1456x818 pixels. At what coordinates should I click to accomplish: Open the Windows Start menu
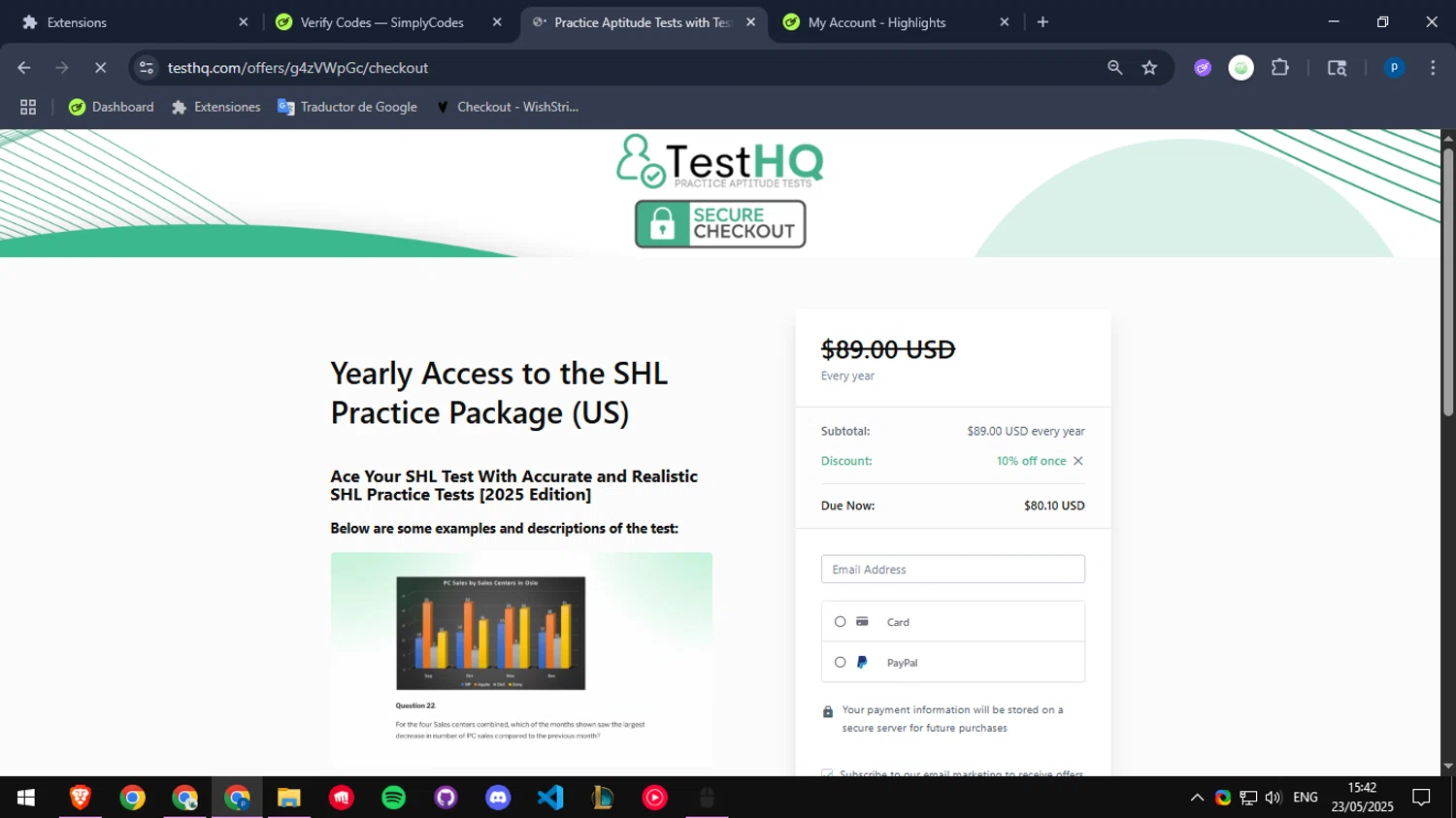pos(26,798)
